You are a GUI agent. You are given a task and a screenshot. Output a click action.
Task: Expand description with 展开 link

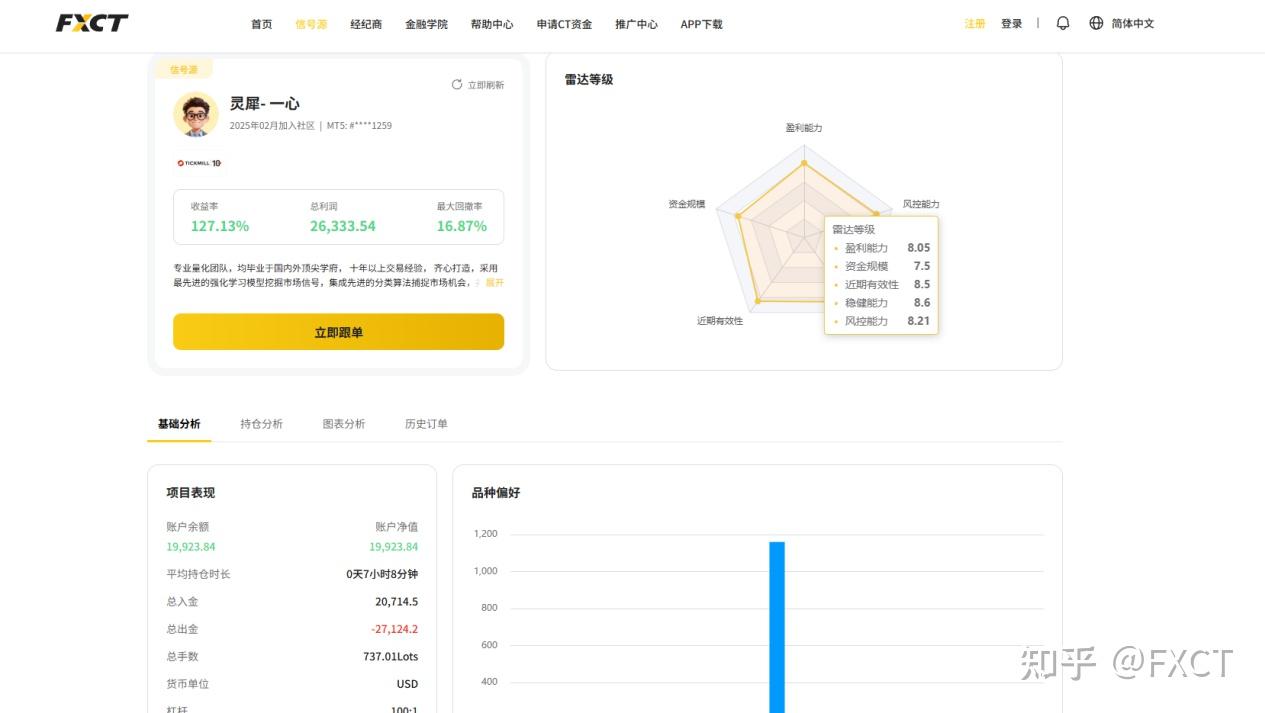pos(495,283)
